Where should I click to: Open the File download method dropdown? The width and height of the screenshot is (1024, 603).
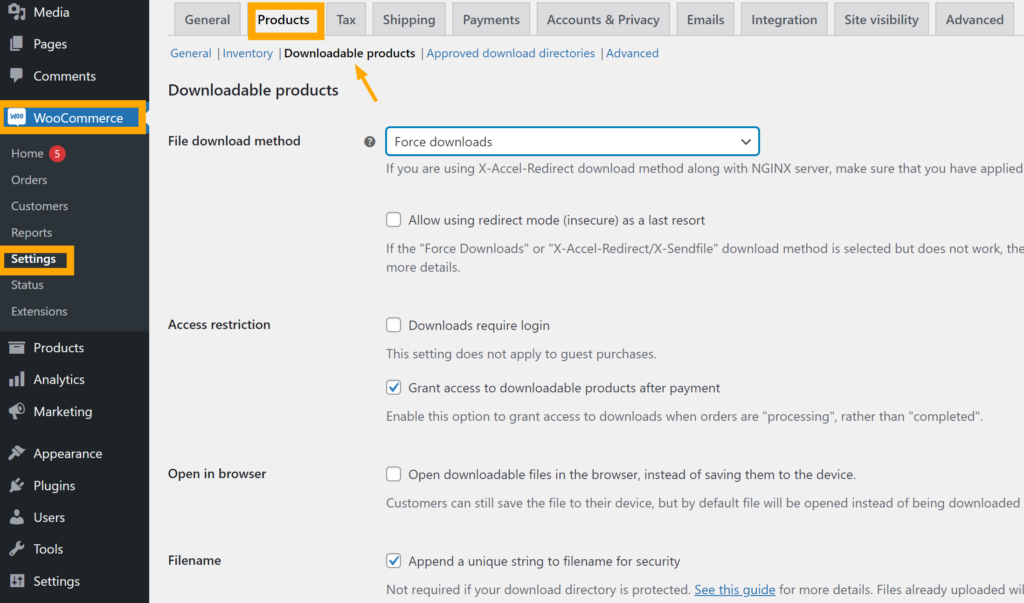point(572,142)
